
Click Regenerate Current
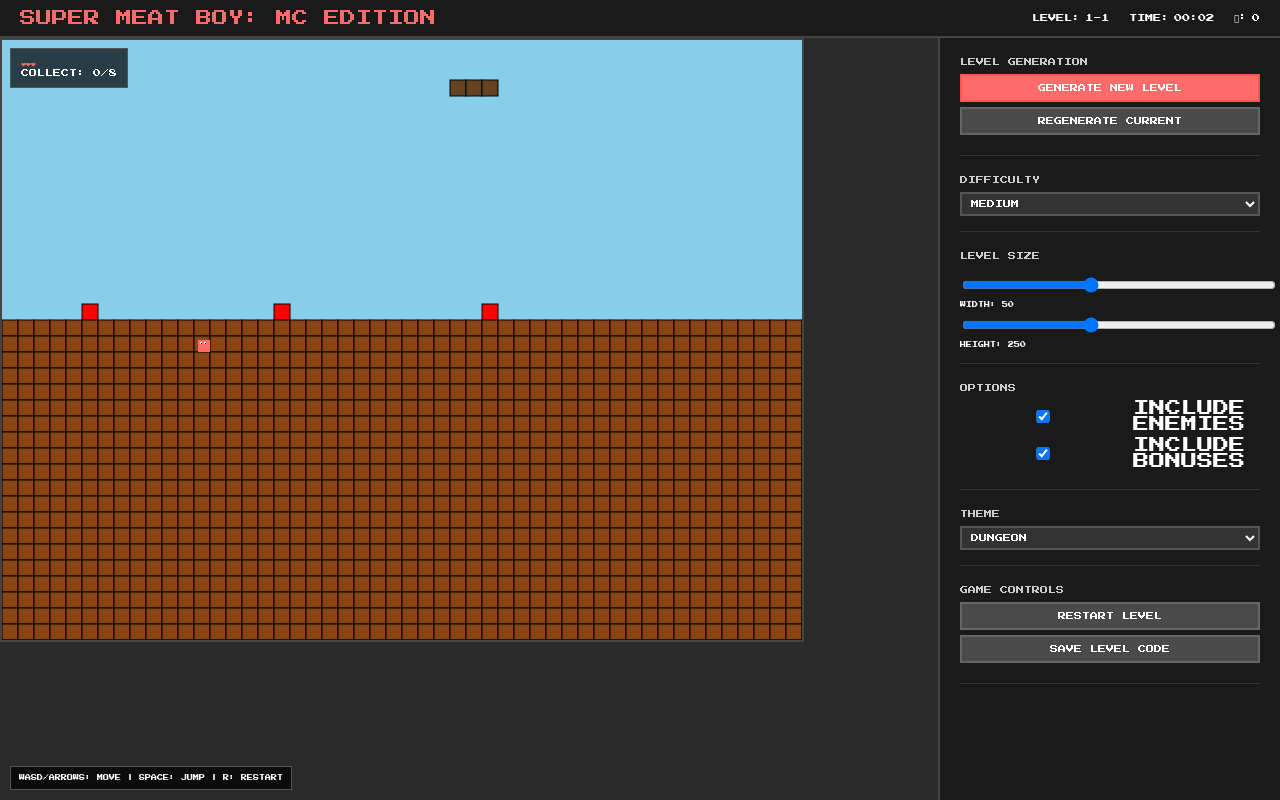point(1109,120)
